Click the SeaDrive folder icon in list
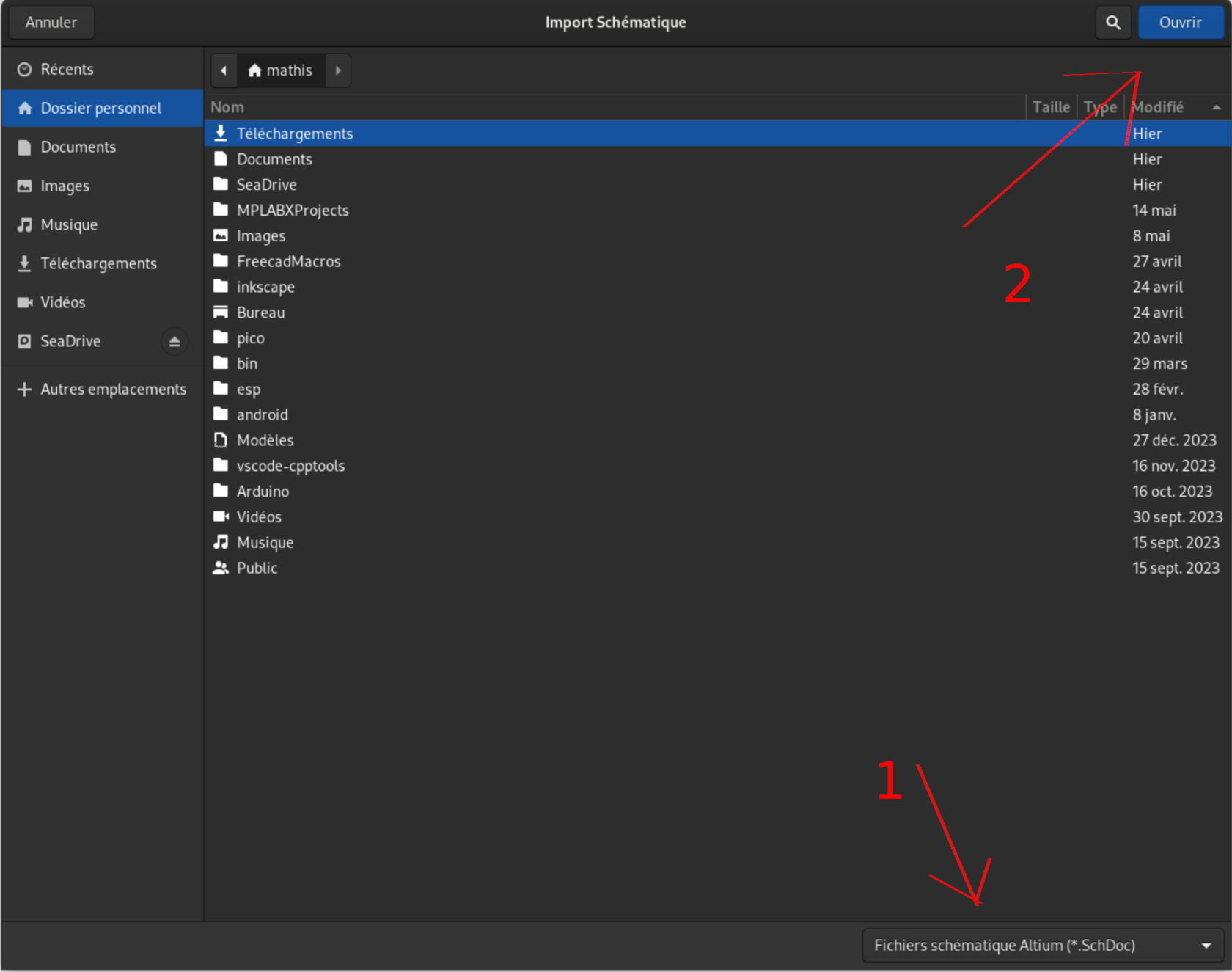The image size is (1232, 972). (220, 184)
